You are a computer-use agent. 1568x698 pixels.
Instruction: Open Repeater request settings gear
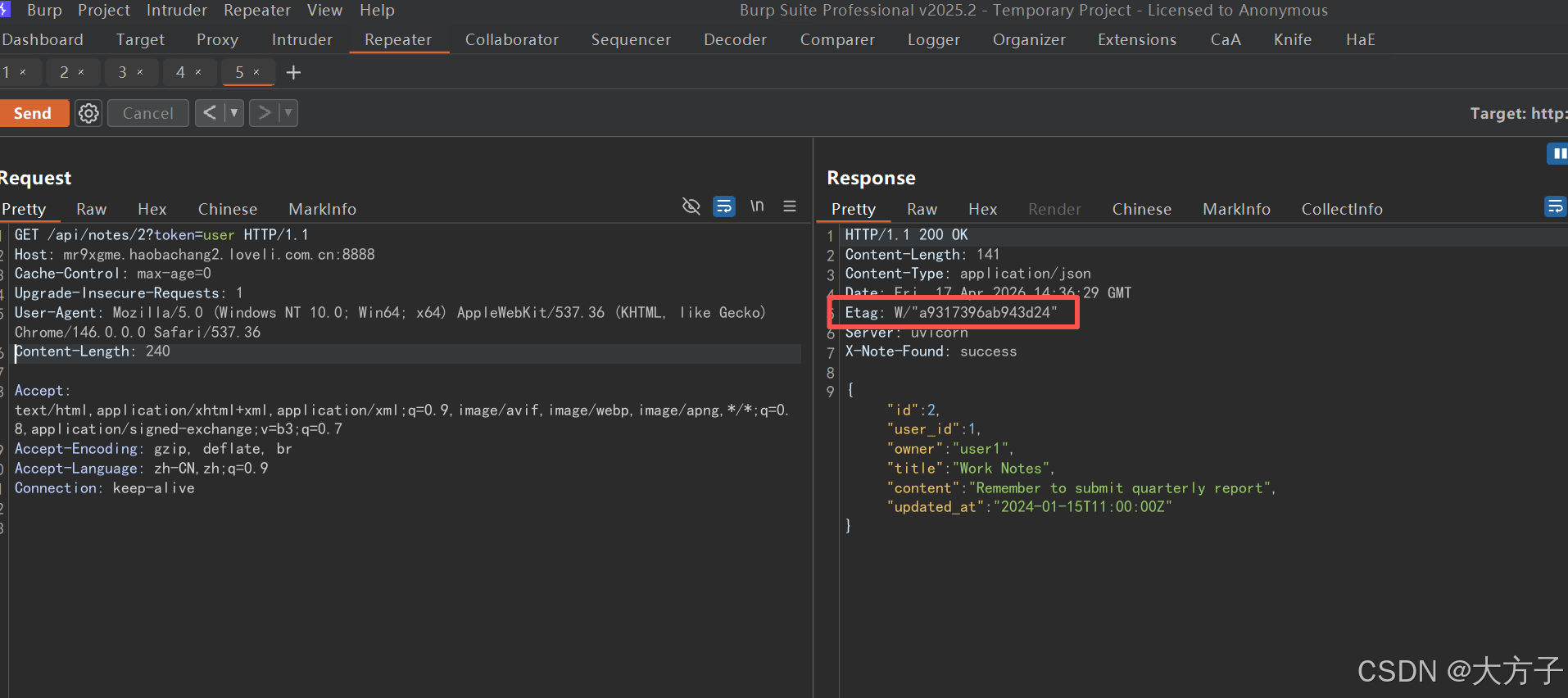pyautogui.click(x=88, y=113)
